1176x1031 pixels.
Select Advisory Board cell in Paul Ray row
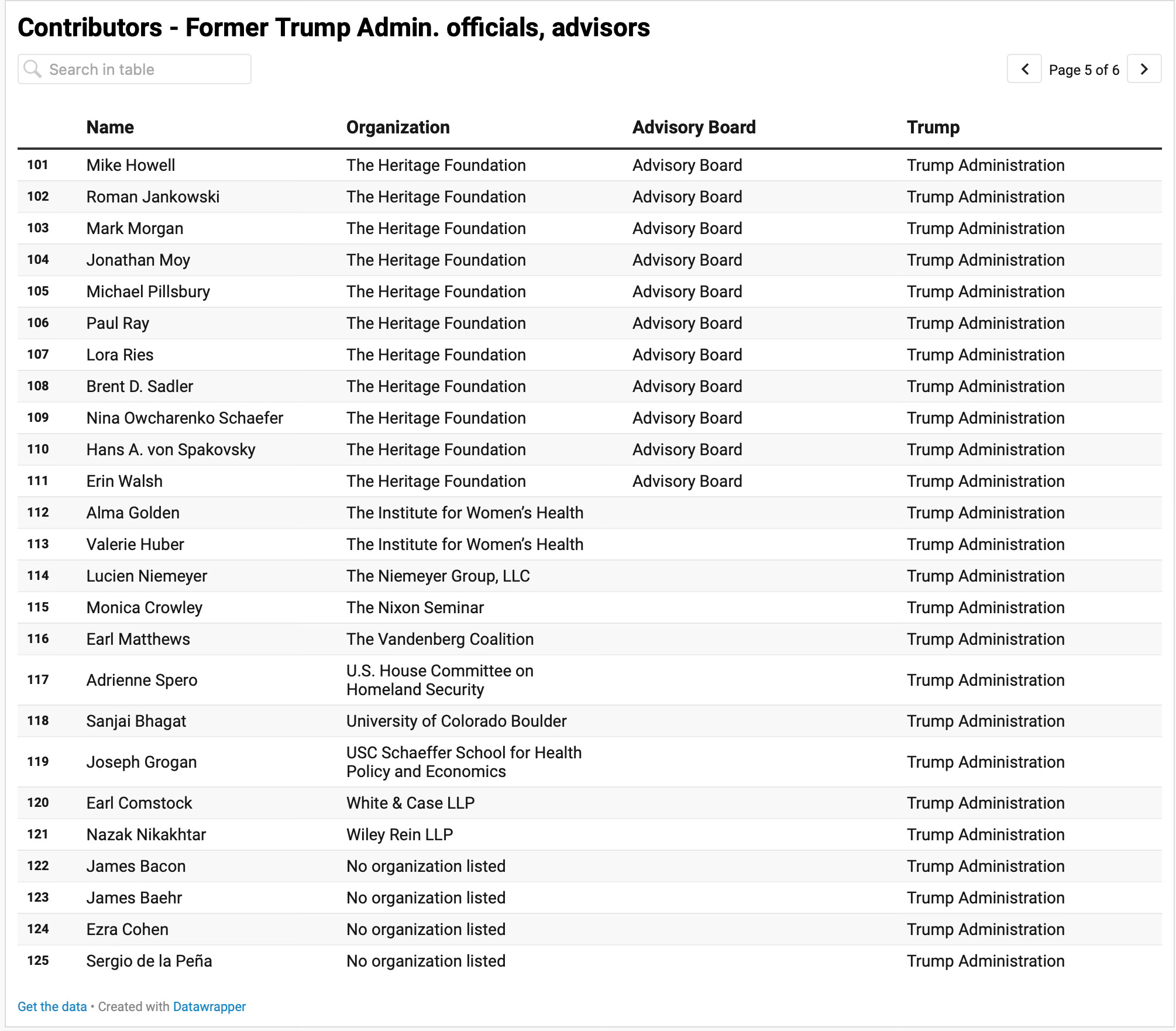[687, 323]
